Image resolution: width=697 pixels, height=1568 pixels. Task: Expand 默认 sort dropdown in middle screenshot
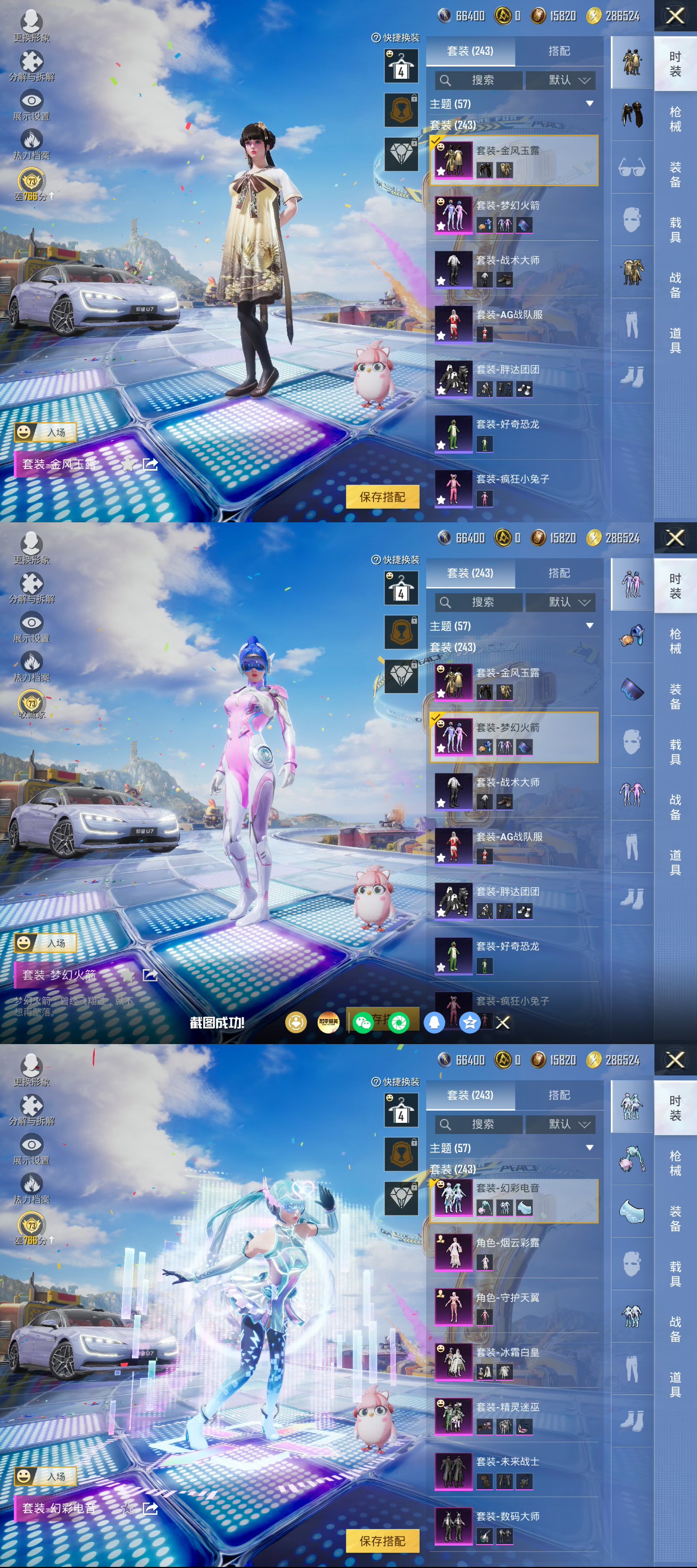tap(561, 602)
